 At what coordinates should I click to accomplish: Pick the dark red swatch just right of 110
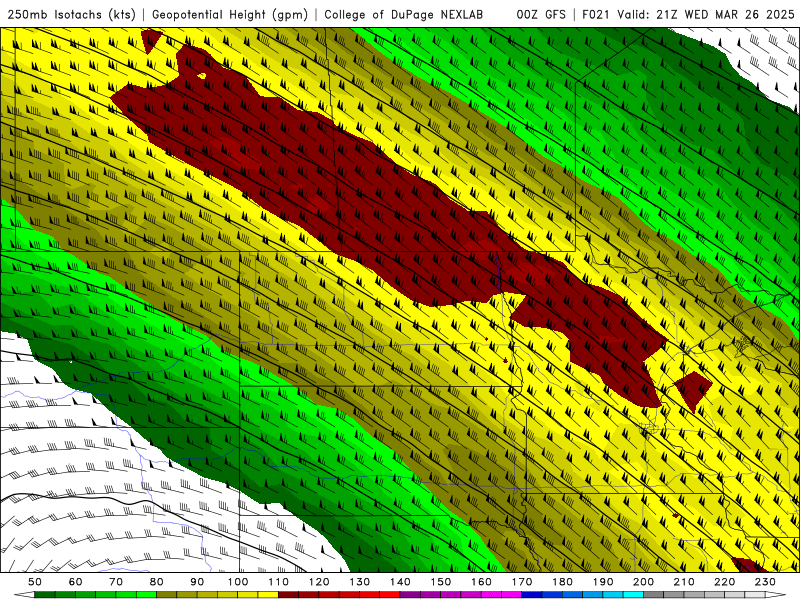point(288,595)
